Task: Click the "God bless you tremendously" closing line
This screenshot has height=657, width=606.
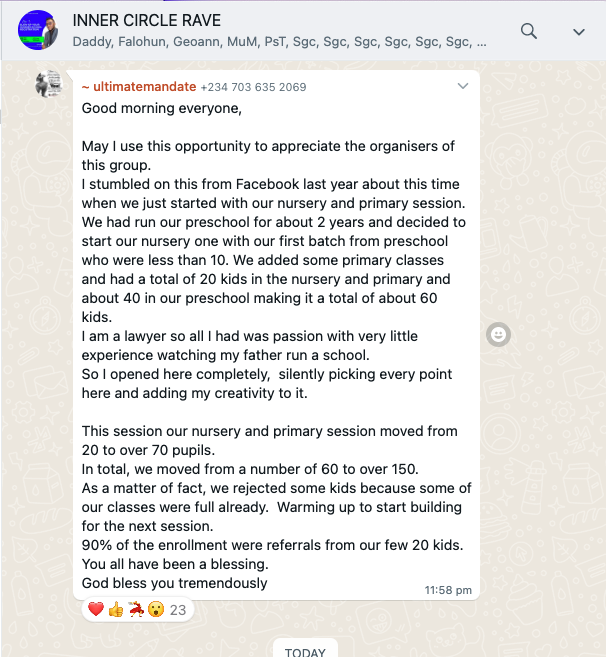Action: (174, 583)
